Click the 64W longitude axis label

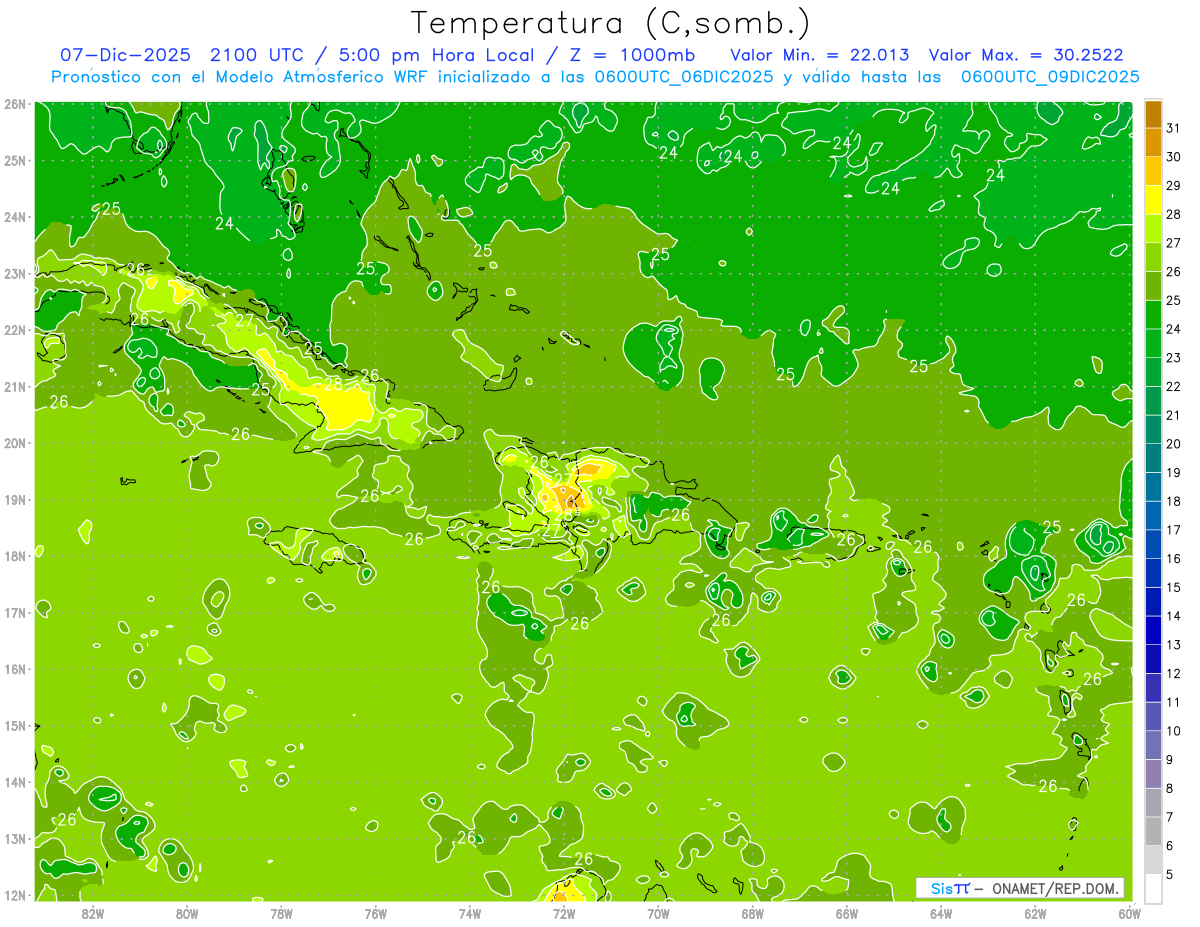click(941, 912)
